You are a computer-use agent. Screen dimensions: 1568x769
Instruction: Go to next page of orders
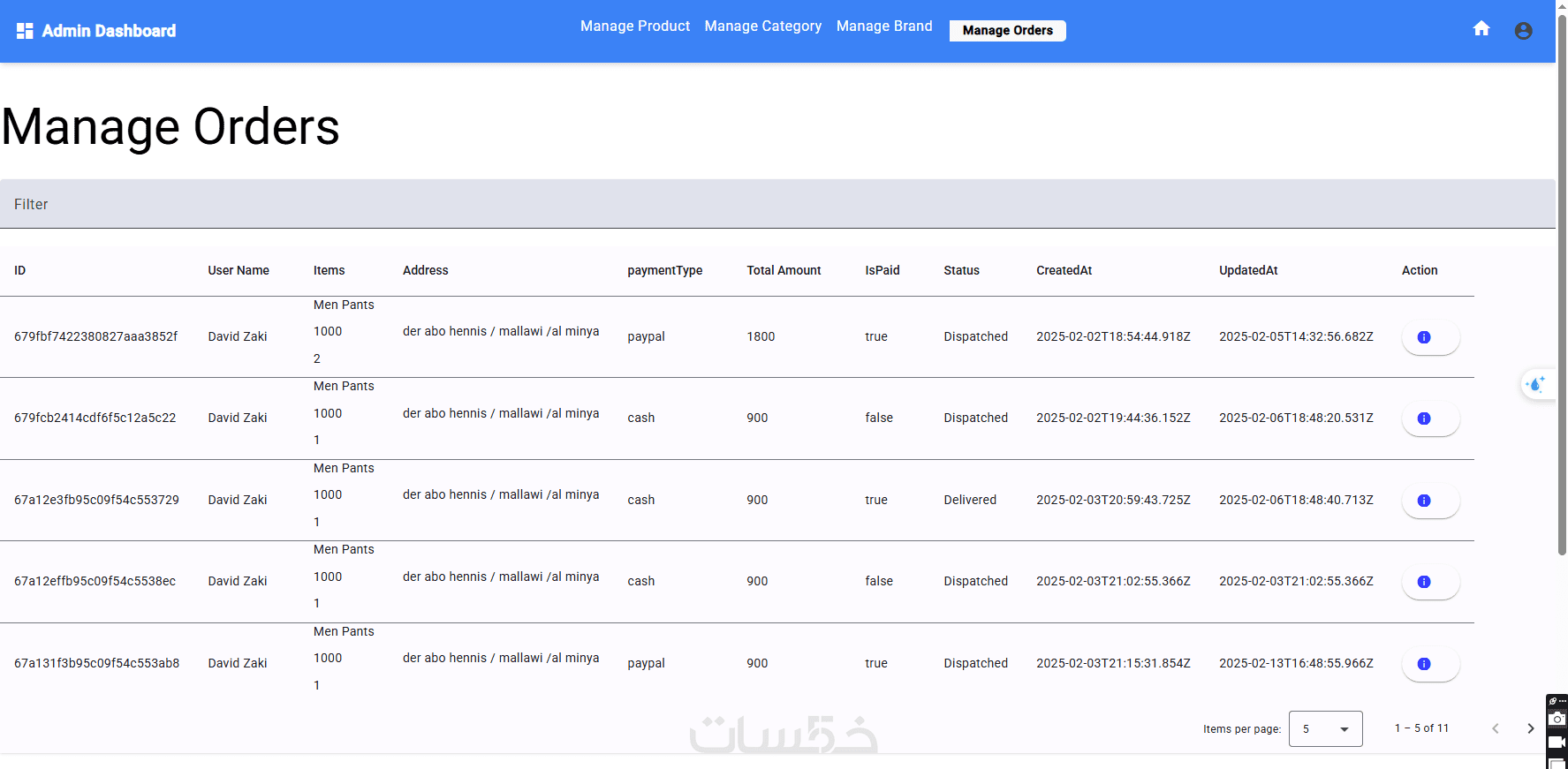pyautogui.click(x=1531, y=728)
